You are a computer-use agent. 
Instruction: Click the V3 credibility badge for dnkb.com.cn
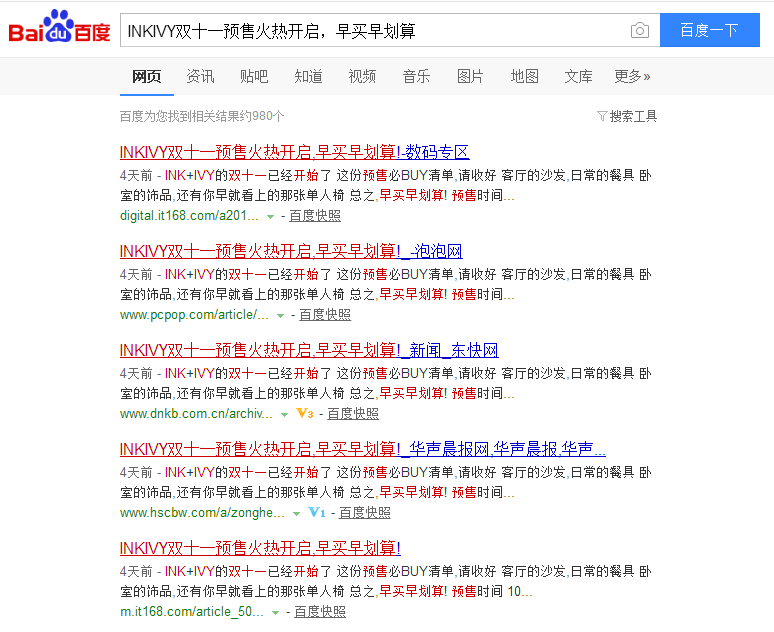coord(305,413)
